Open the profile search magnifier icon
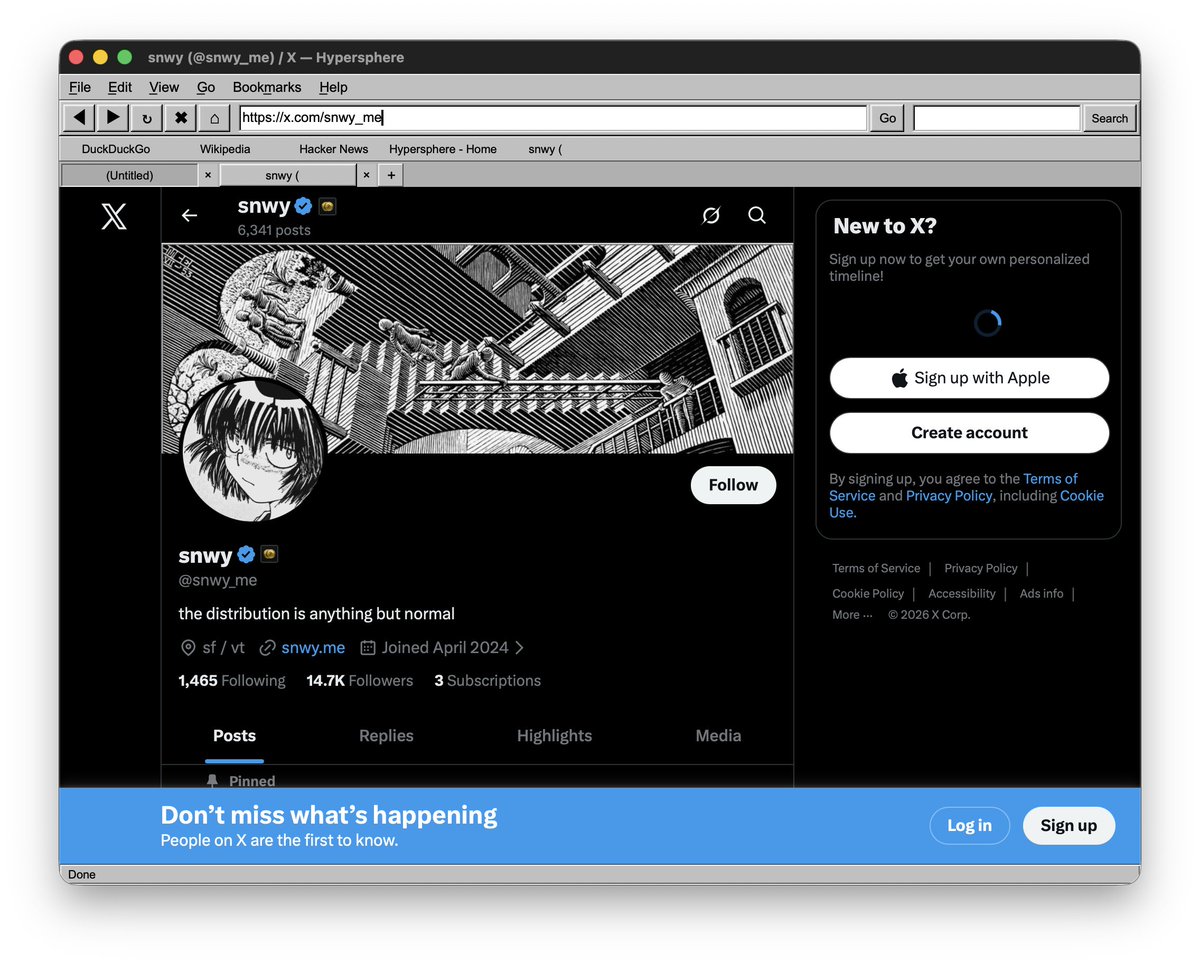This screenshot has width=1200, height=963. [x=757, y=215]
